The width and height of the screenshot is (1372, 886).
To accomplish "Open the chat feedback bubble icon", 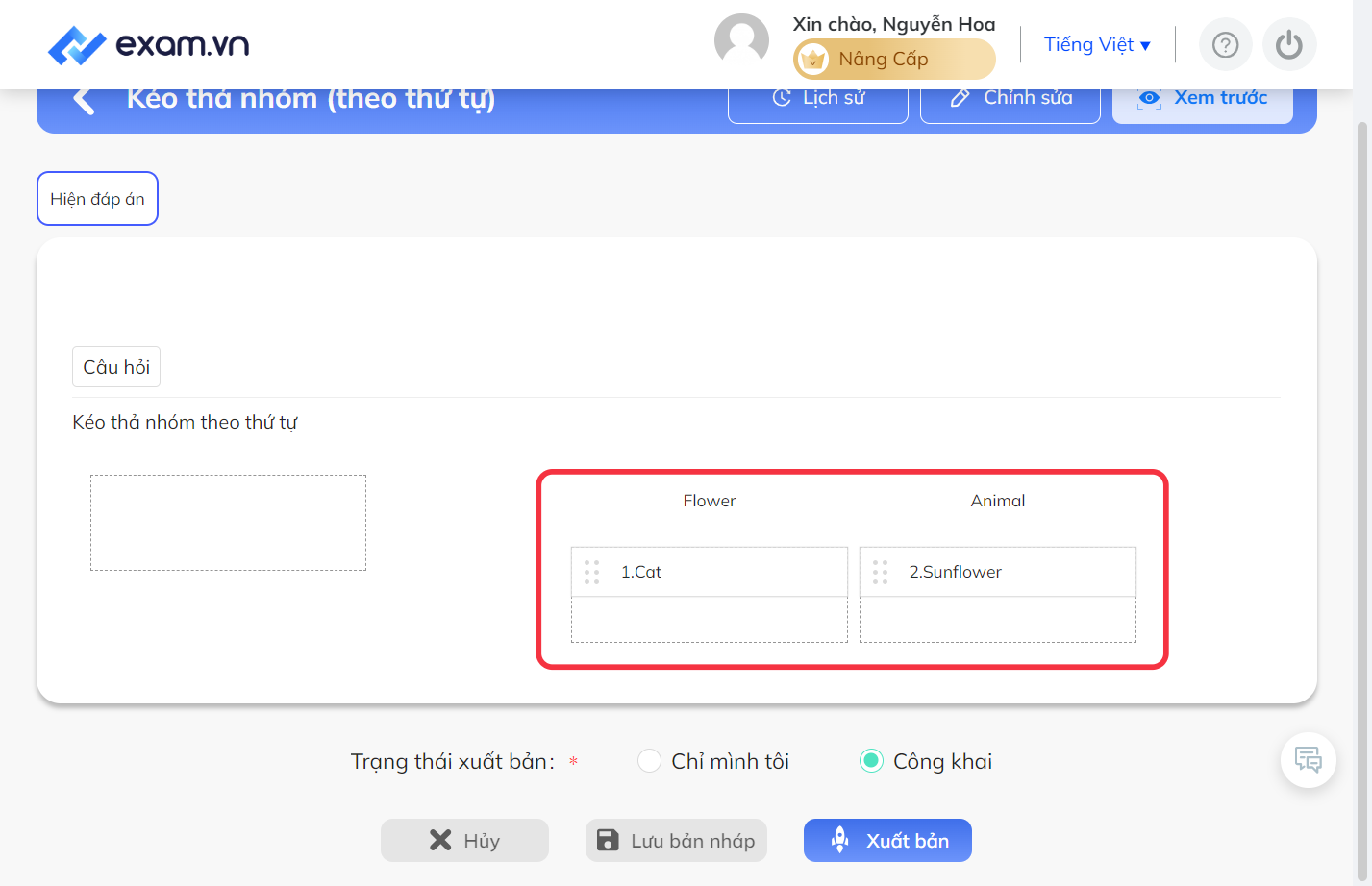I will [1308, 760].
